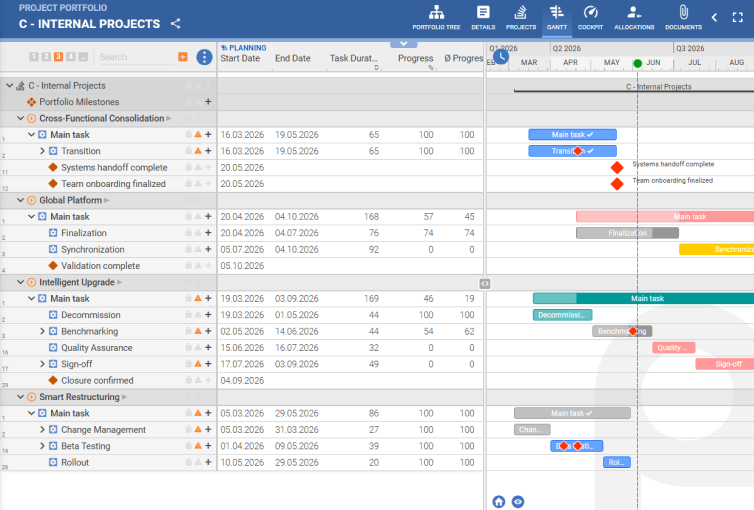Click the plus icon on Finalization row

(x=208, y=233)
